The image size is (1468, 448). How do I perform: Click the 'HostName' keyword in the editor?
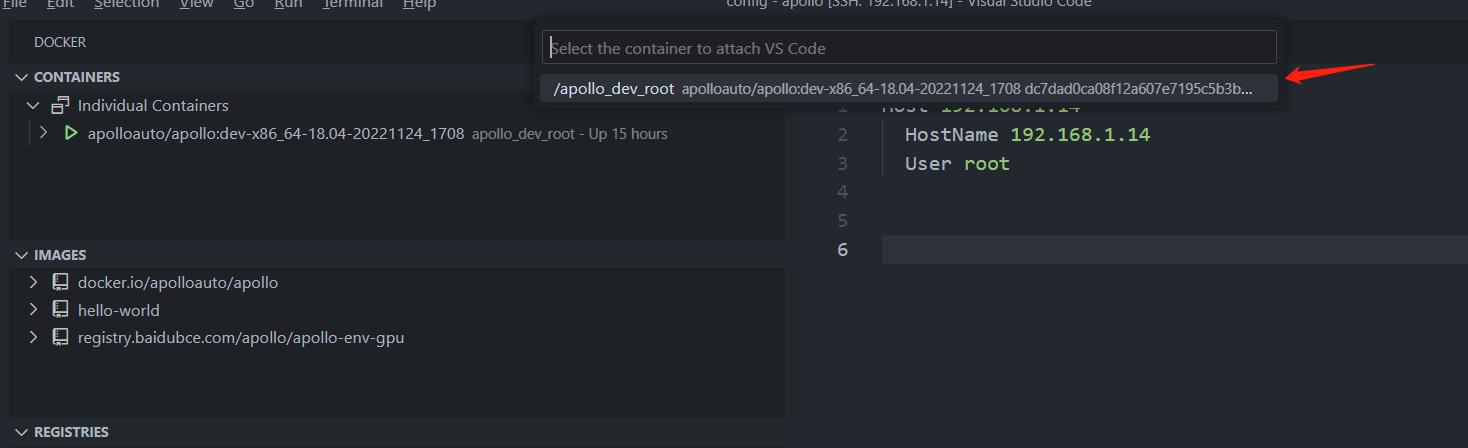(953, 134)
